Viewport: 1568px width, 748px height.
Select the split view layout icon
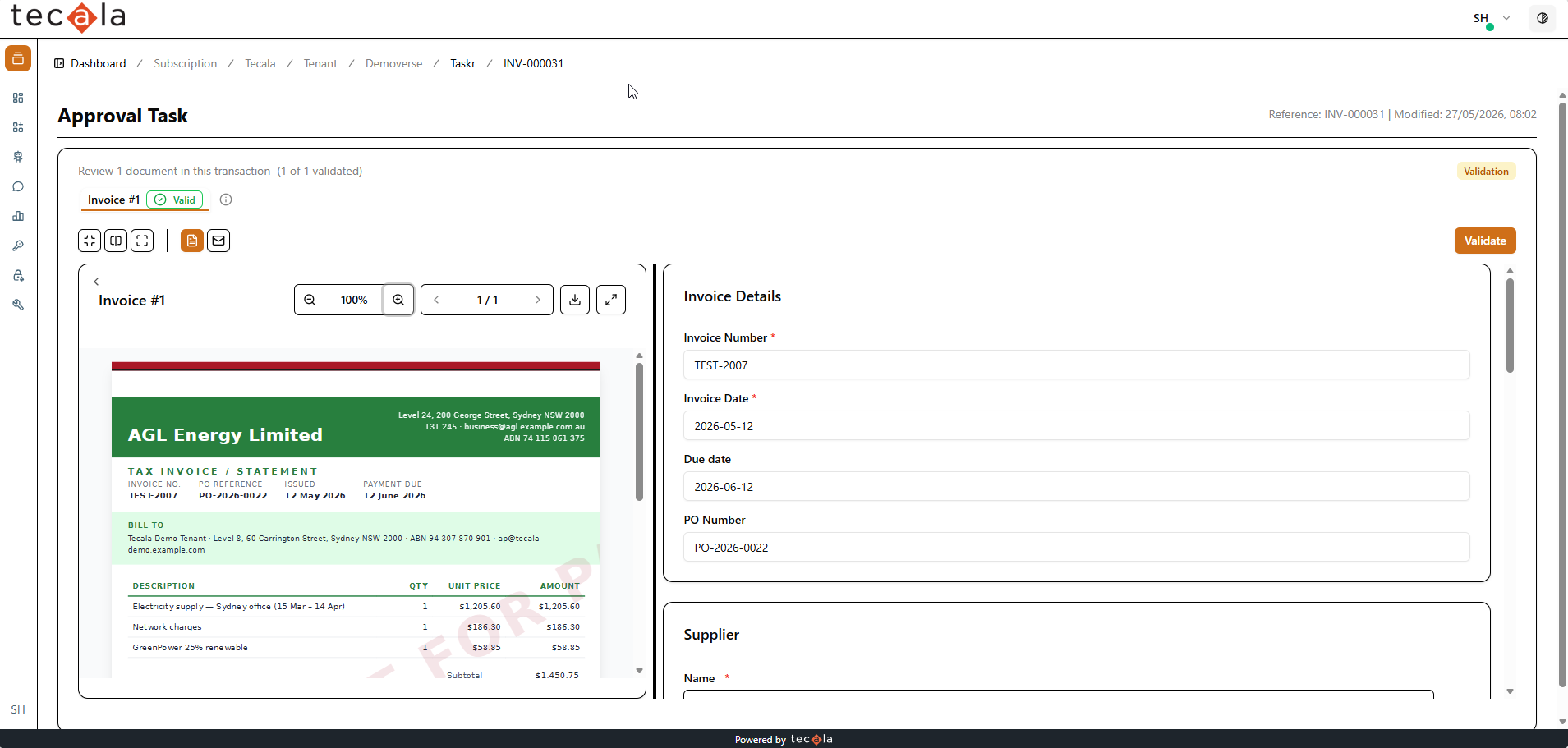[x=116, y=241]
